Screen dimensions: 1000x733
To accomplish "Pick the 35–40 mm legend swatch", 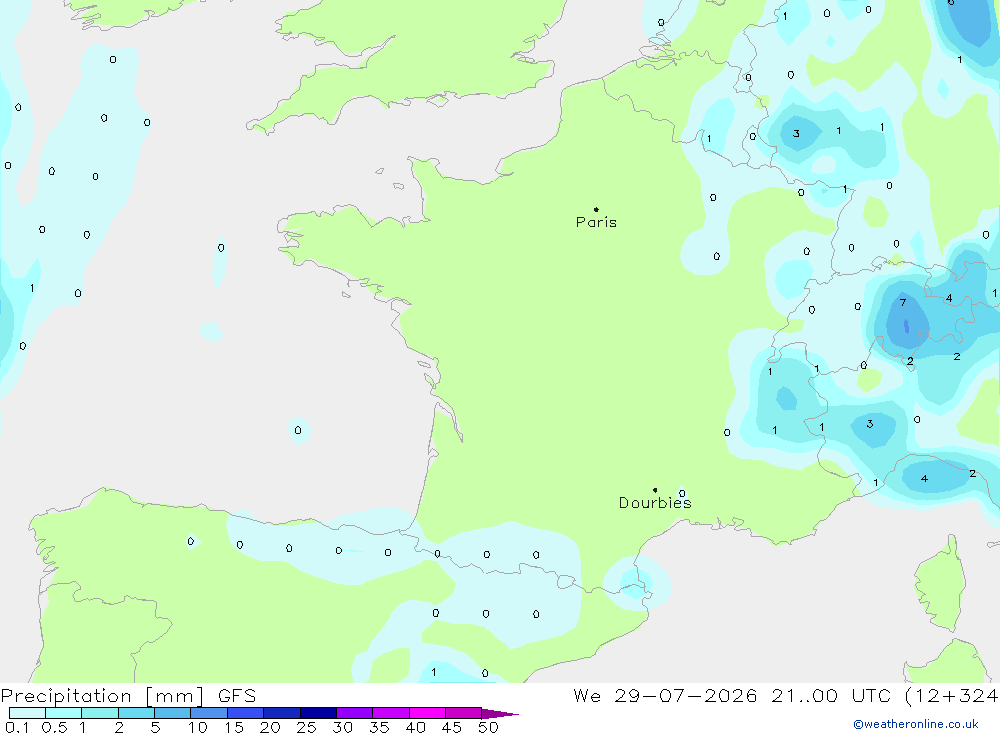I will pos(390,713).
